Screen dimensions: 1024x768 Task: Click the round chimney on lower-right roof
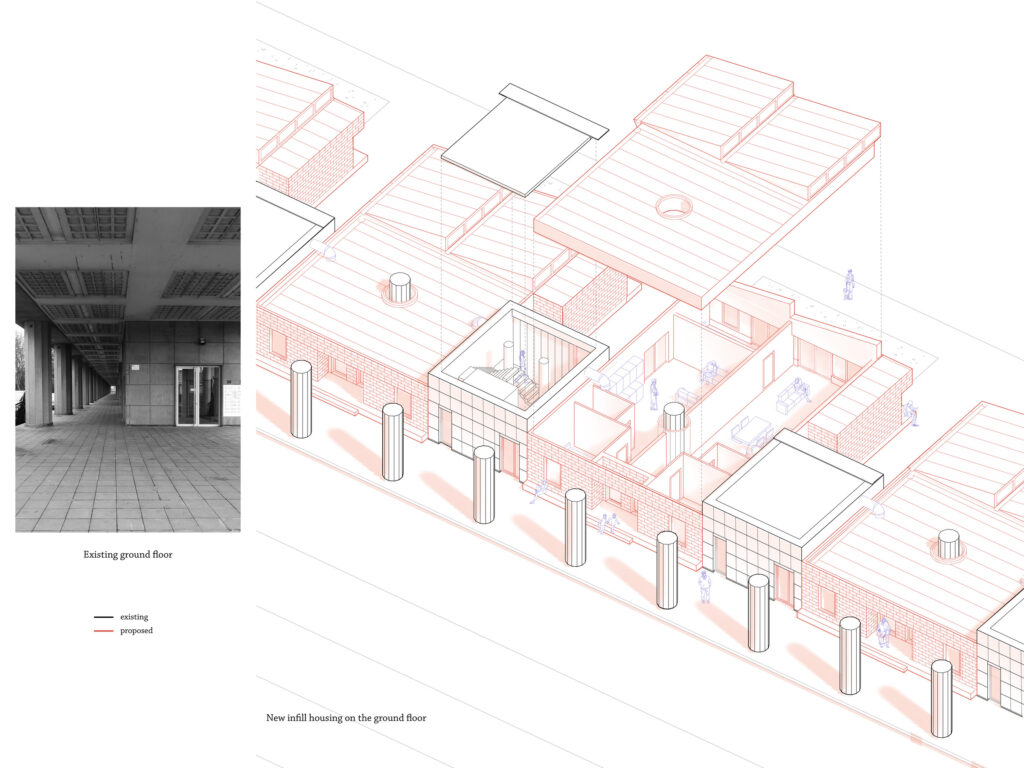(948, 544)
